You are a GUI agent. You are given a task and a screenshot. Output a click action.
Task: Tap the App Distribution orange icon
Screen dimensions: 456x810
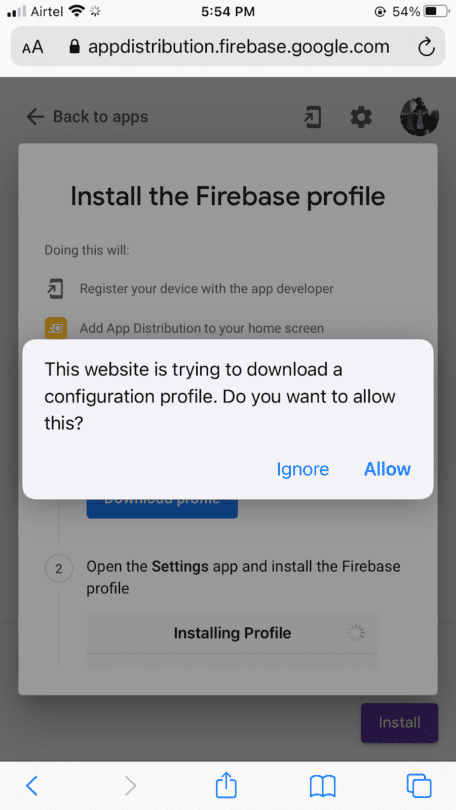[56, 328]
